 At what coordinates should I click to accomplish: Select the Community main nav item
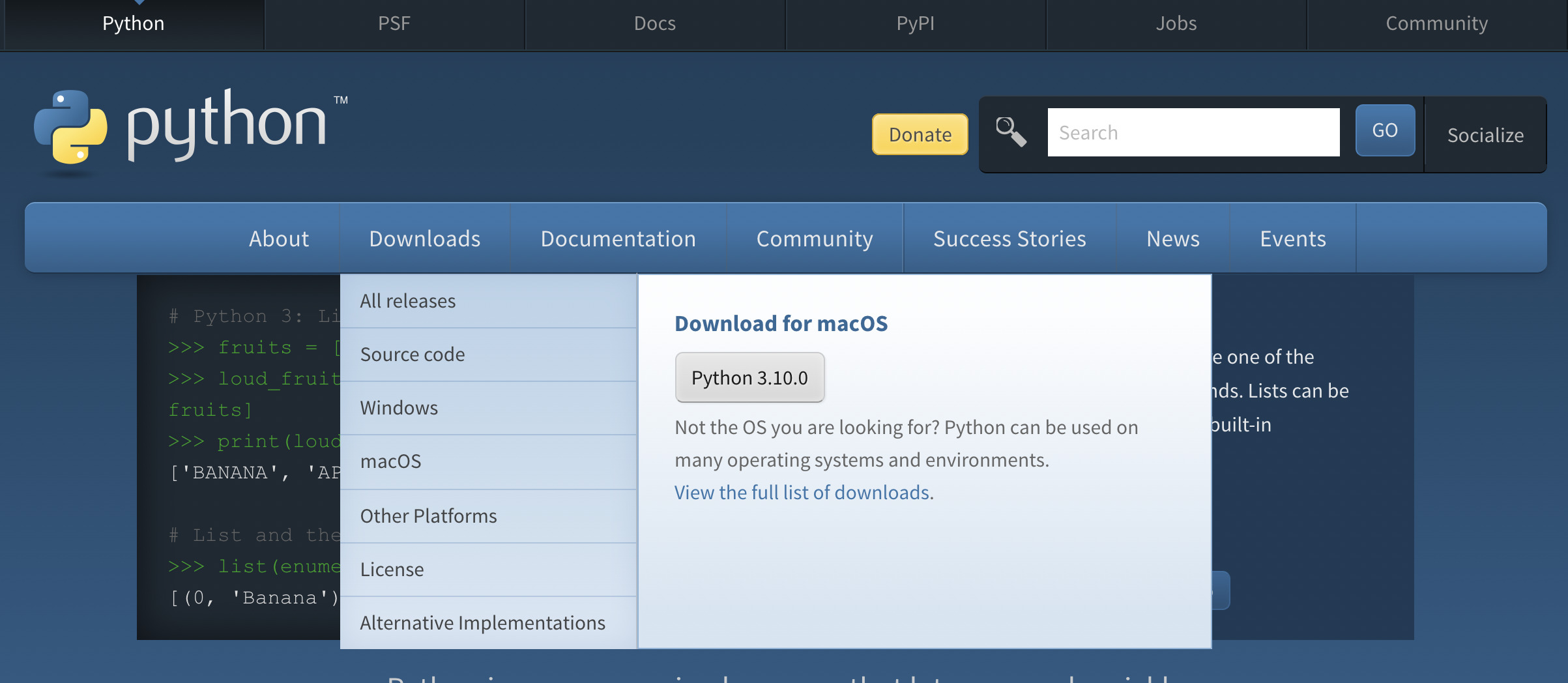point(814,239)
